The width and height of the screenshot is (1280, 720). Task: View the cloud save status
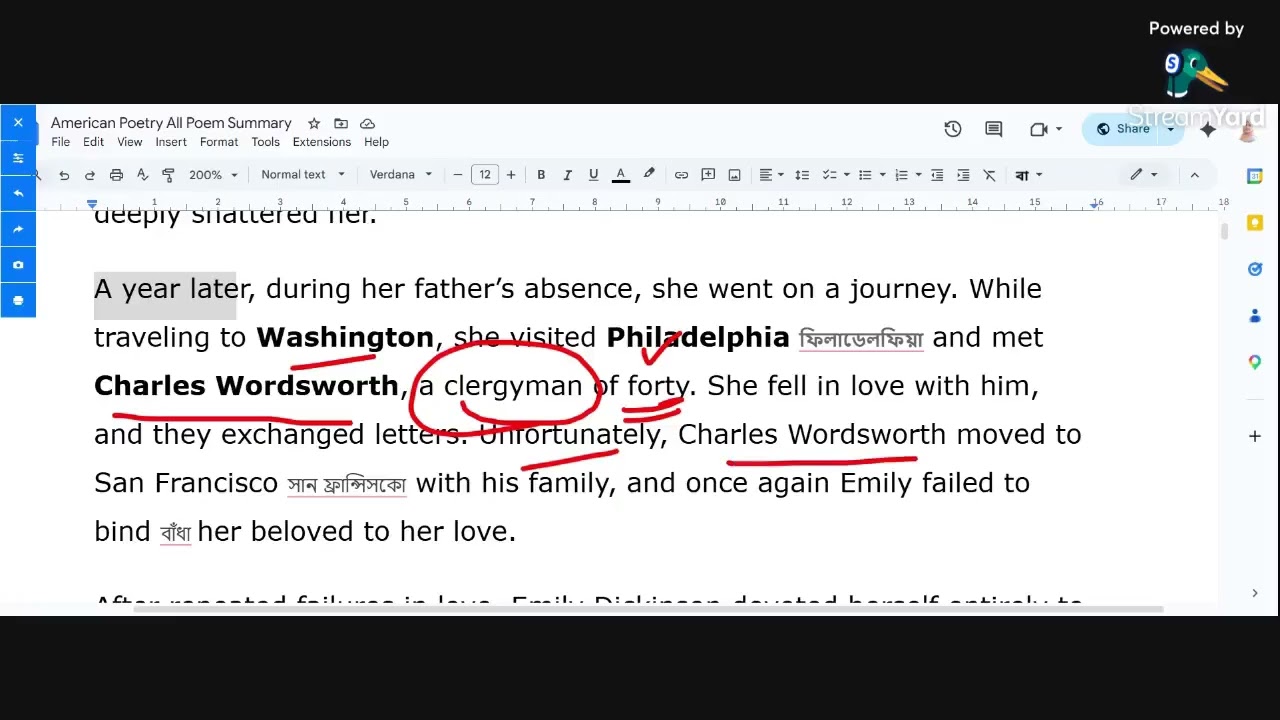(x=368, y=123)
